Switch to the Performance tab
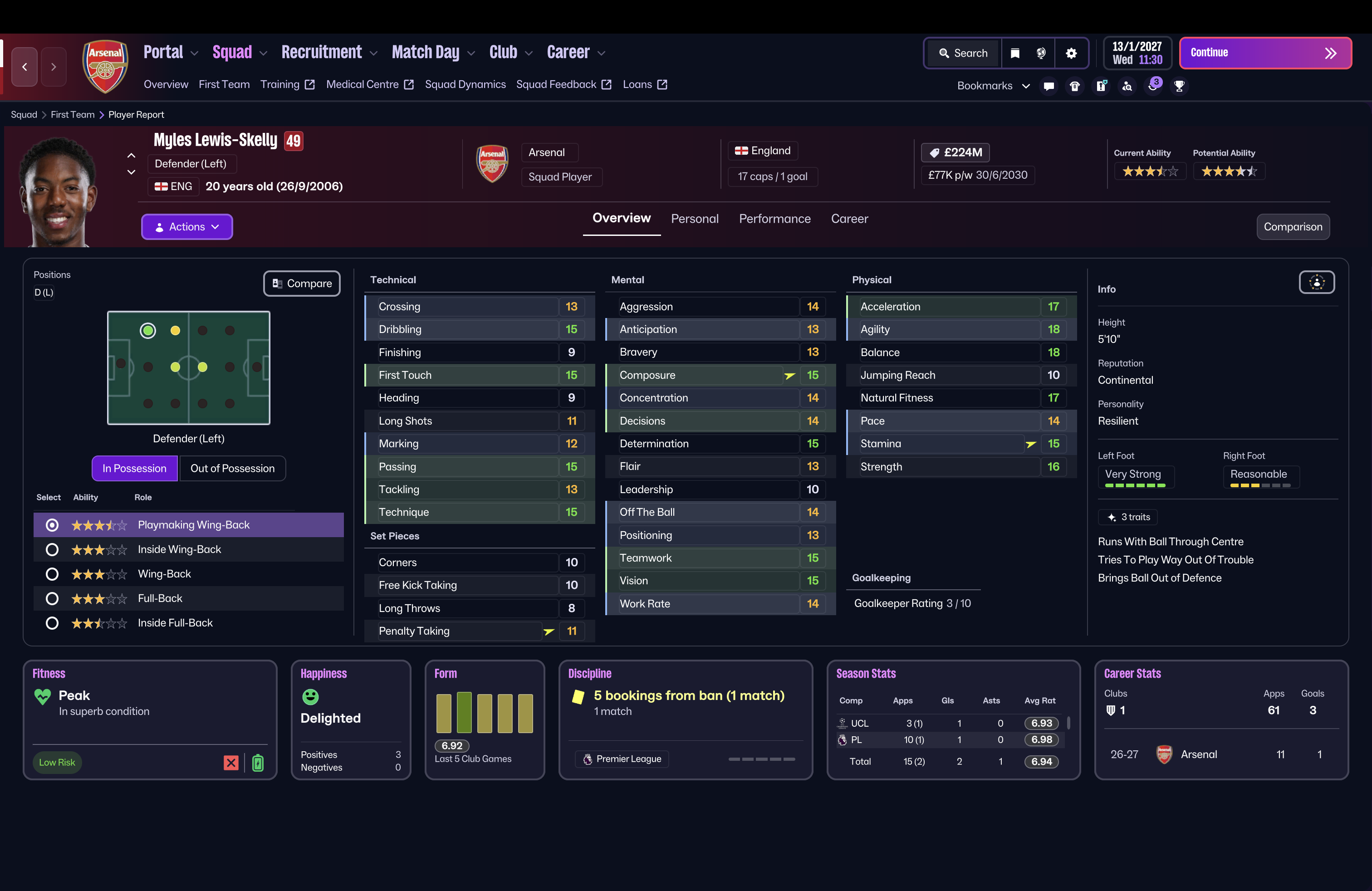This screenshot has height=891, width=1372. (x=775, y=219)
